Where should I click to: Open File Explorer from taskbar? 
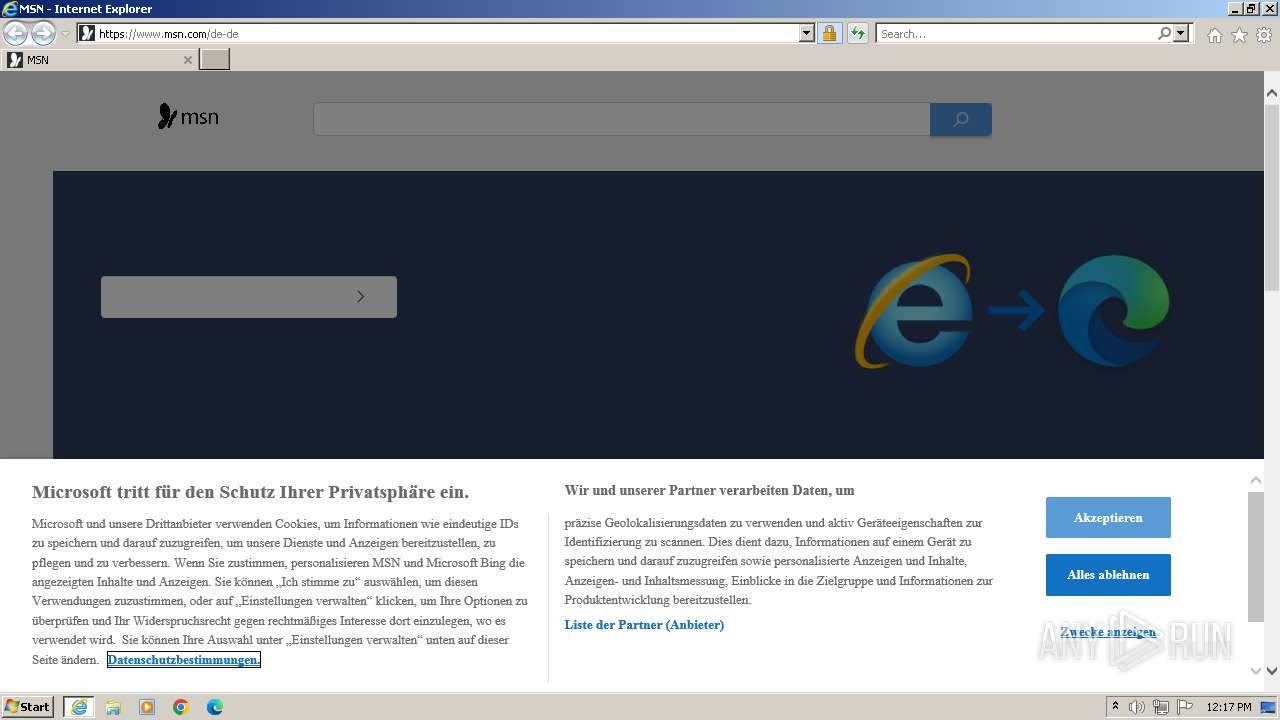(x=113, y=707)
